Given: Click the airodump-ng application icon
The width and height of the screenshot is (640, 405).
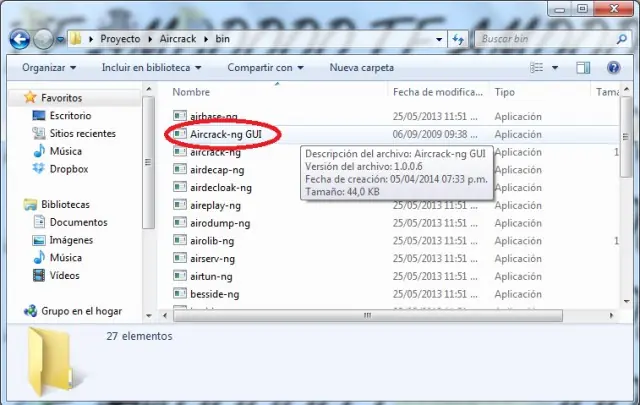Looking at the screenshot, I should click(x=180, y=222).
